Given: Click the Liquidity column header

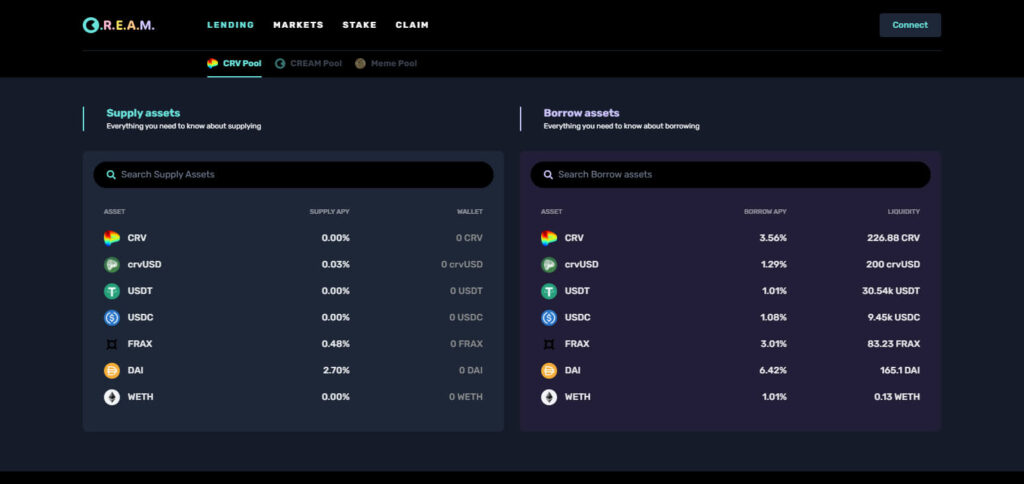Looking at the screenshot, I should pos(904,212).
